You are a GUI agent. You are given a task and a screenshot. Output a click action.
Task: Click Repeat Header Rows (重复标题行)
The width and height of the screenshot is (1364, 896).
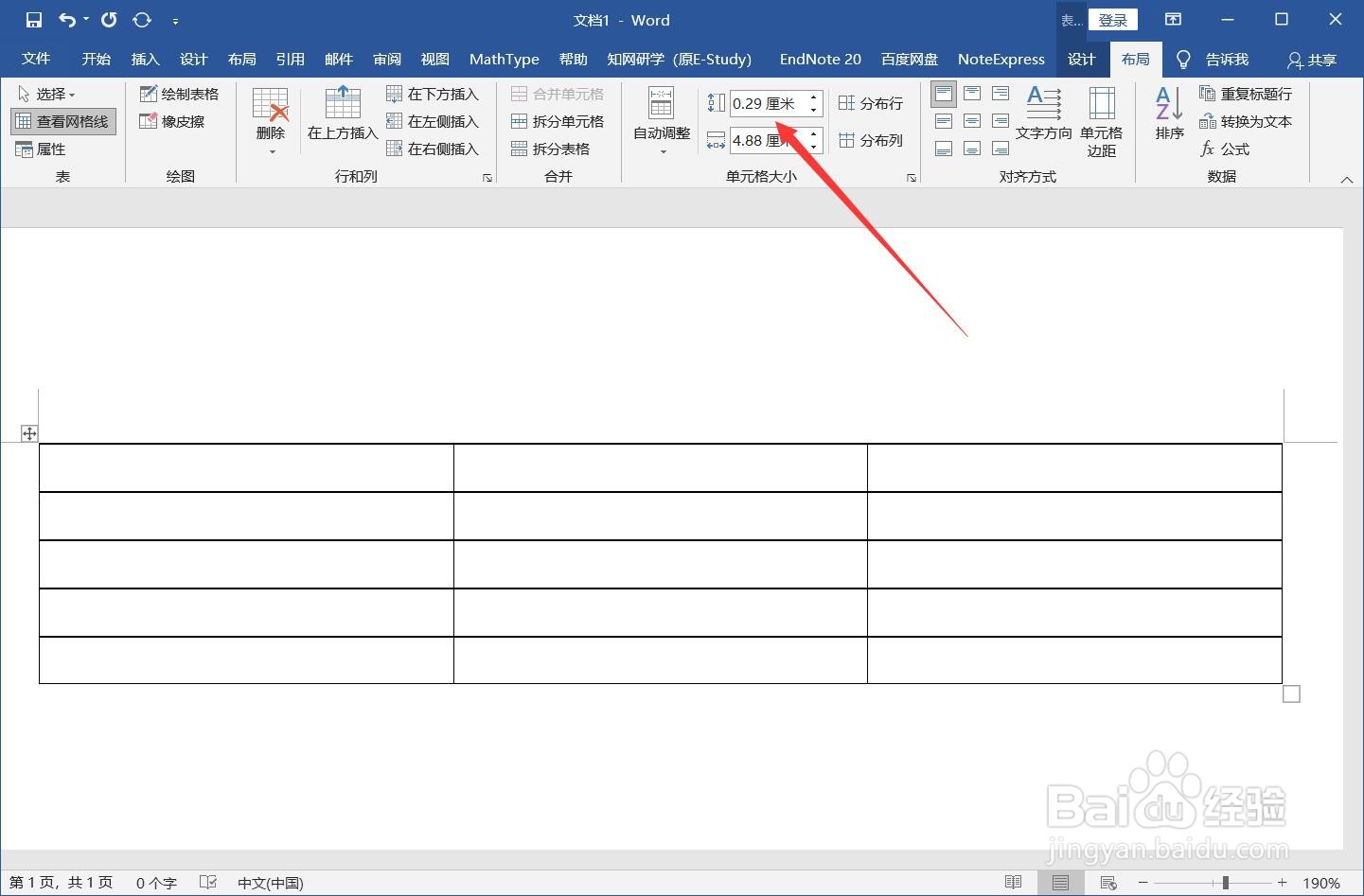coord(1246,94)
